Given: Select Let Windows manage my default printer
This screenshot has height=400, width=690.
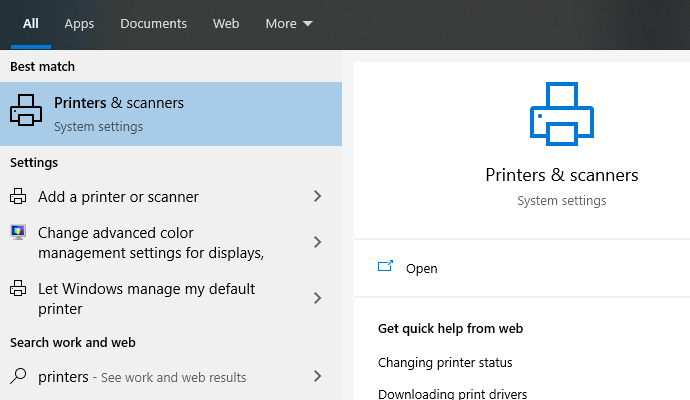Looking at the screenshot, I should tap(147, 299).
